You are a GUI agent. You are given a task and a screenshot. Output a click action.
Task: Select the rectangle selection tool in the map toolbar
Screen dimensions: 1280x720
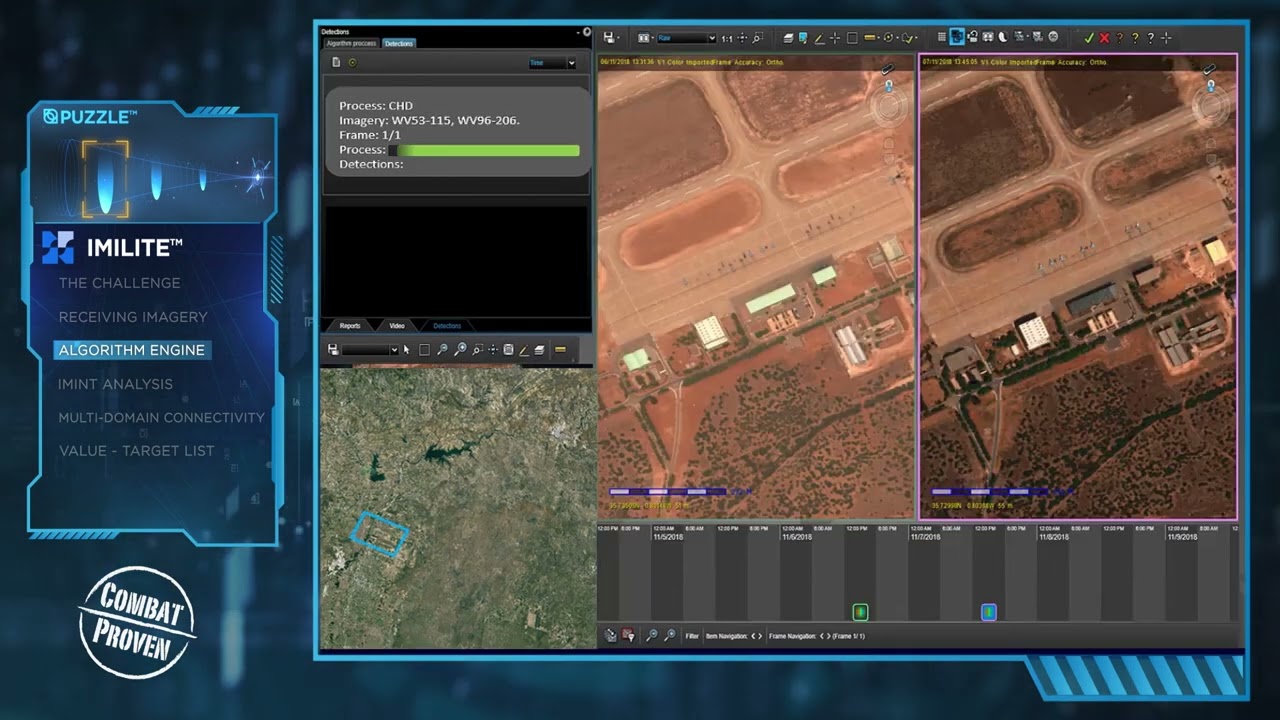424,350
